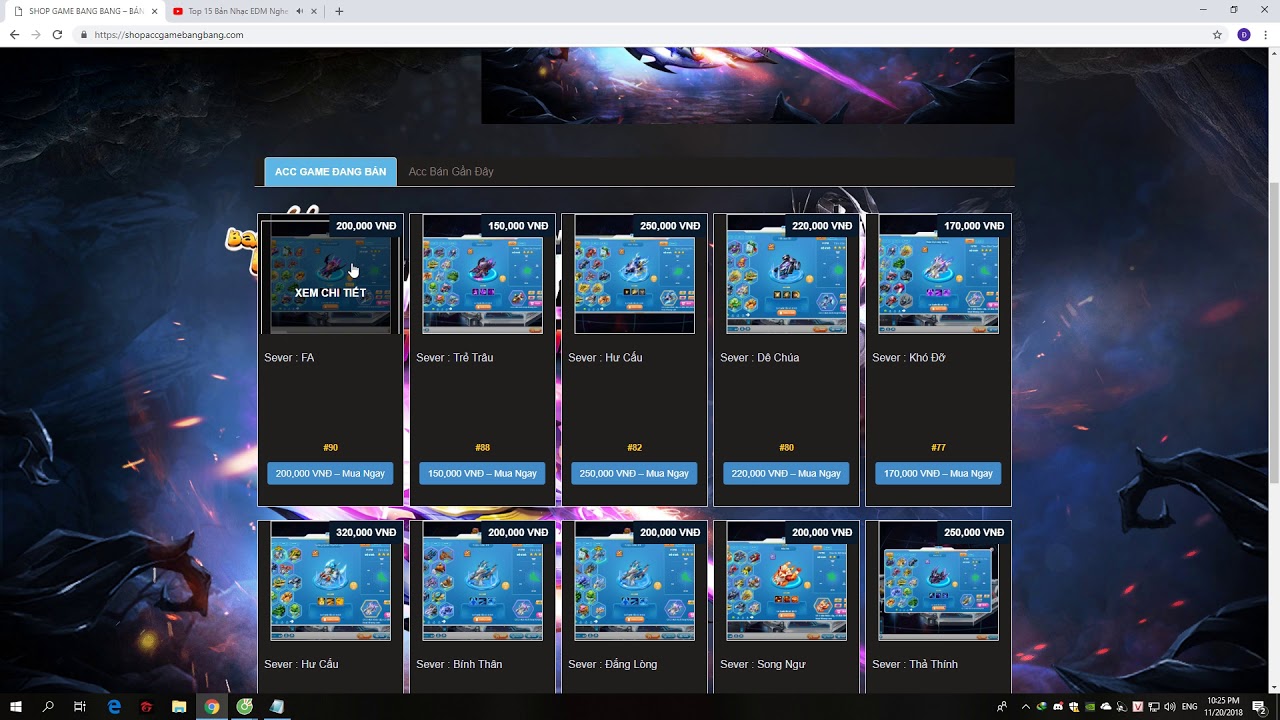Open NVIDIA tray icon

(1090, 707)
